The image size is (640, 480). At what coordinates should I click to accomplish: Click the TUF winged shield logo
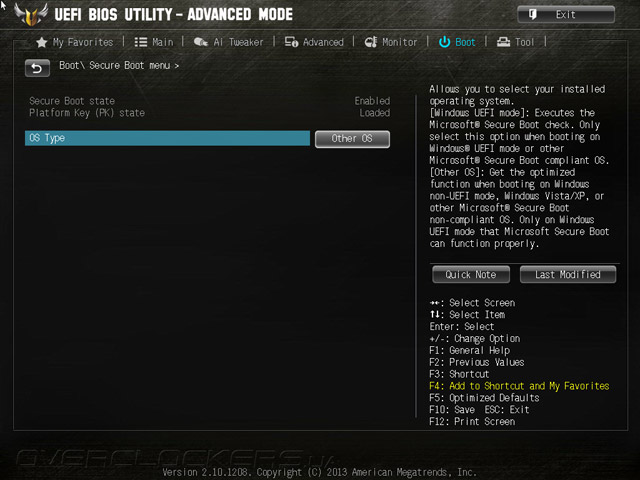point(31,15)
